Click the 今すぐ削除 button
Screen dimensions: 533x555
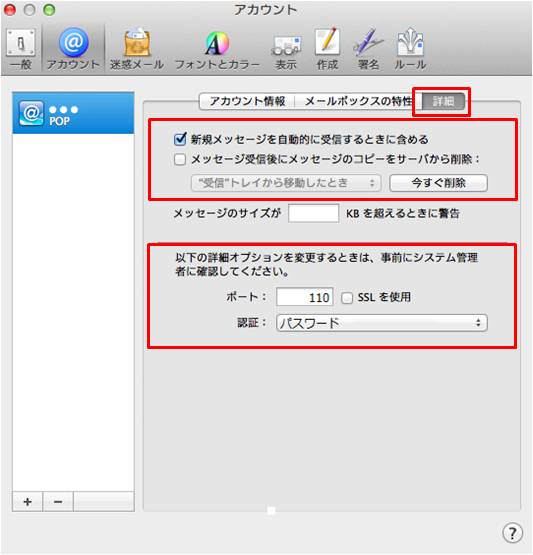[439, 183]
